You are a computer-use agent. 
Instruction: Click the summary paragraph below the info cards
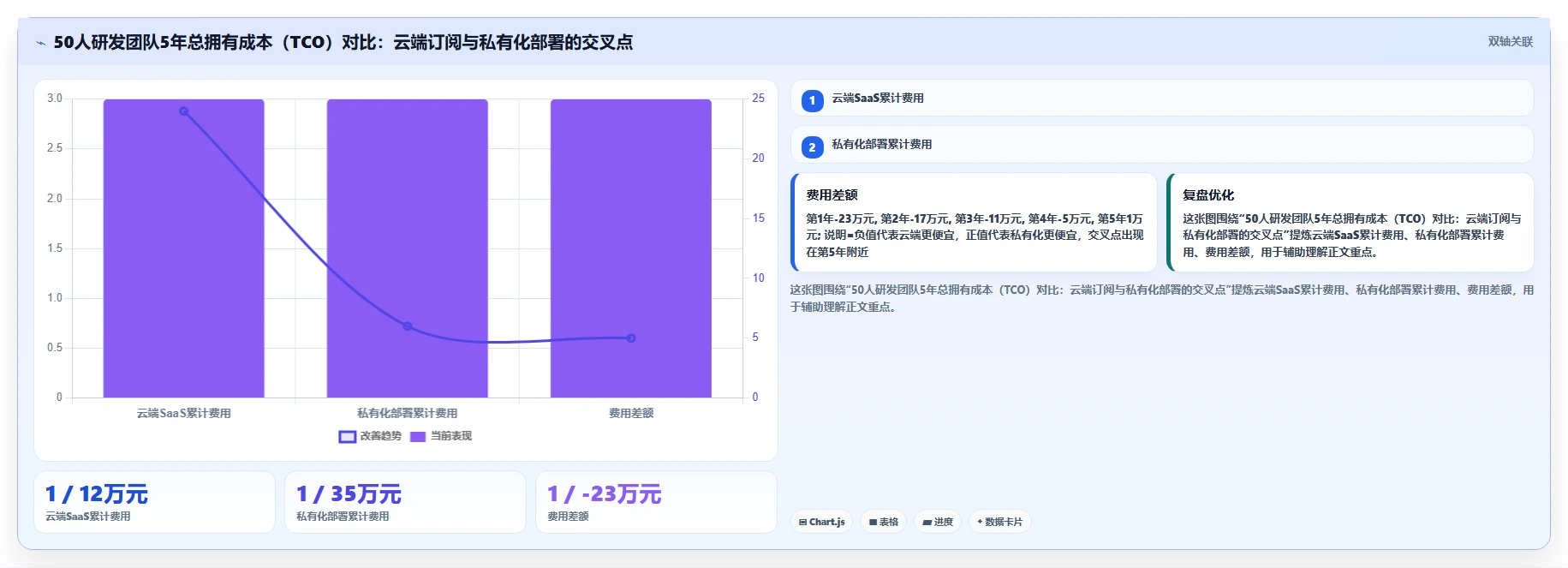(1161, 298)
